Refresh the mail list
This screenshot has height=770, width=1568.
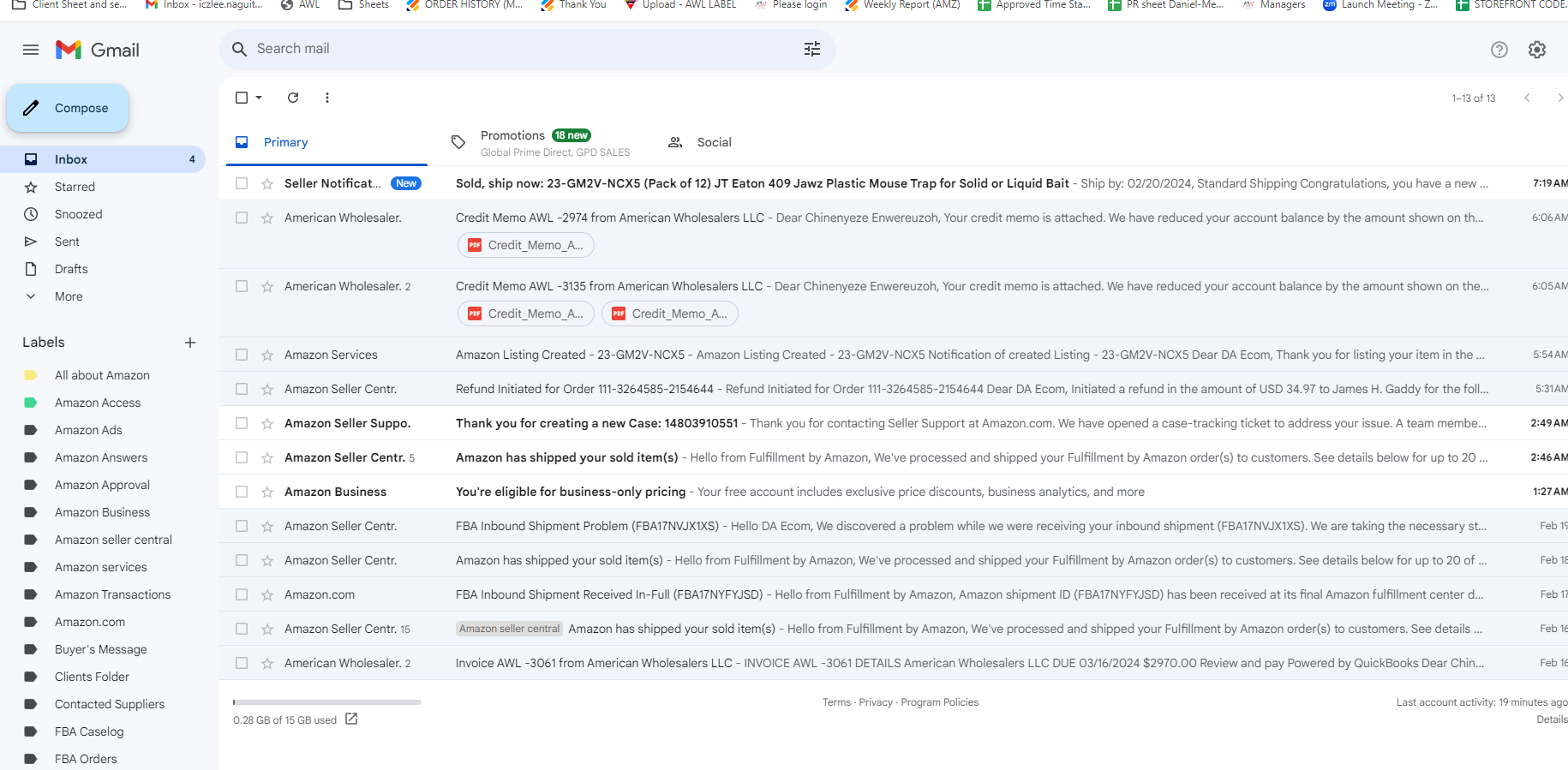(x=293, y=98)
